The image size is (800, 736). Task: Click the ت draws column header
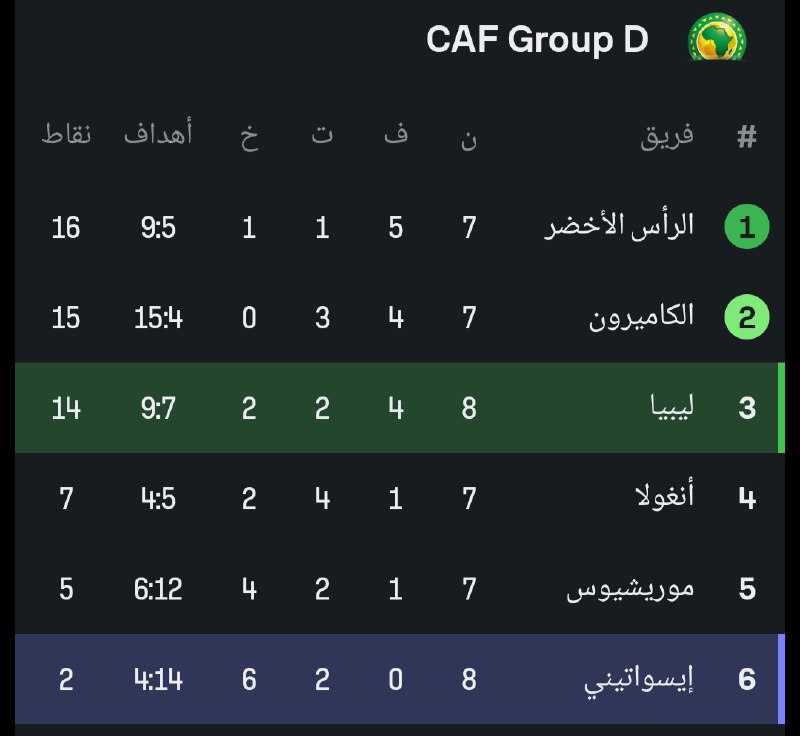(x=322, y=134)
